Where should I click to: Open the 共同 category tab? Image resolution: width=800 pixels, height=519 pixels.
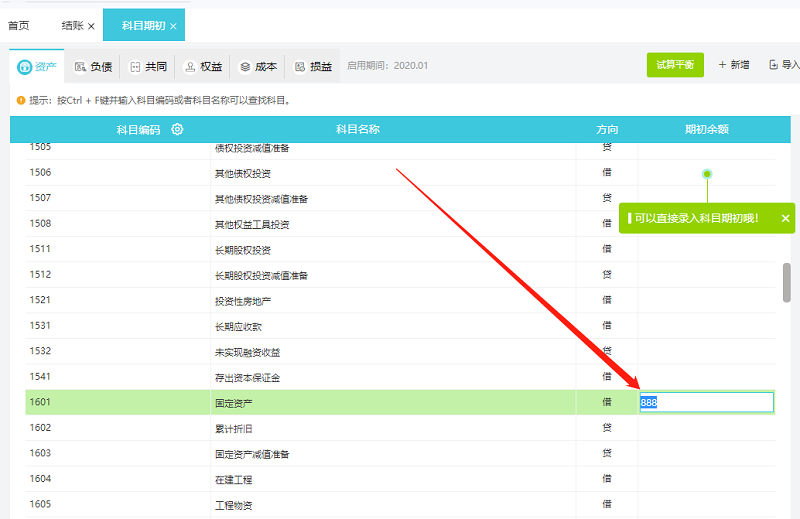pyautogui.click(x=147, y=67)
